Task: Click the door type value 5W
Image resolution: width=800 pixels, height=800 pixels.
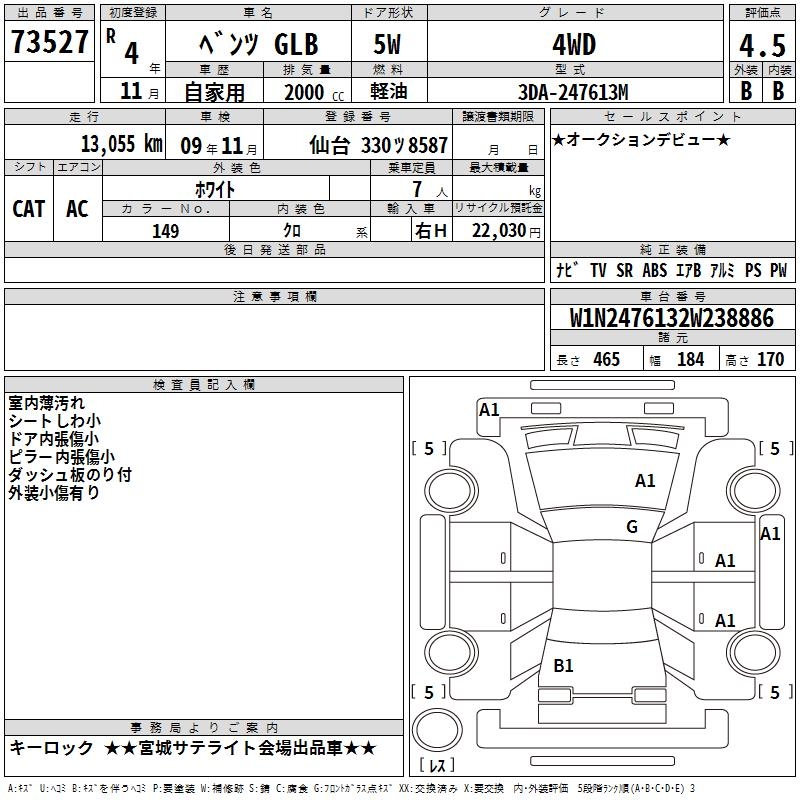Action: tap(387, 44)
